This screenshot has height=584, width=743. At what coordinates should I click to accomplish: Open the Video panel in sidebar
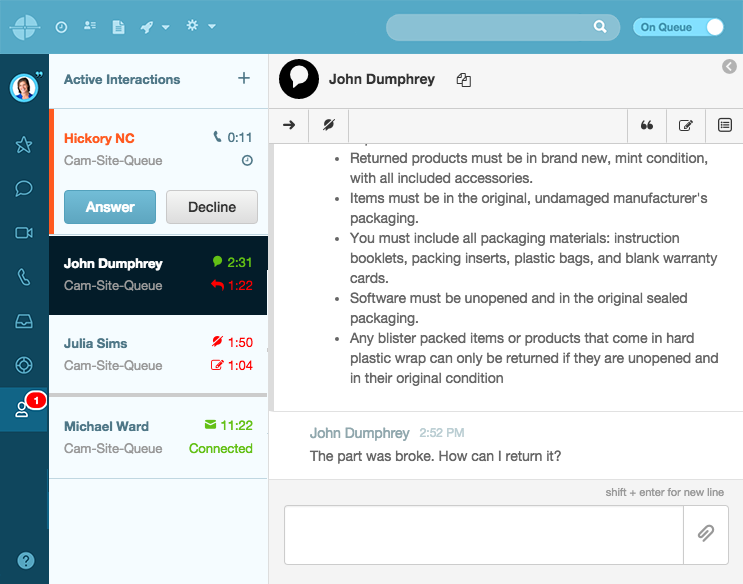click(x=24, y=233)
